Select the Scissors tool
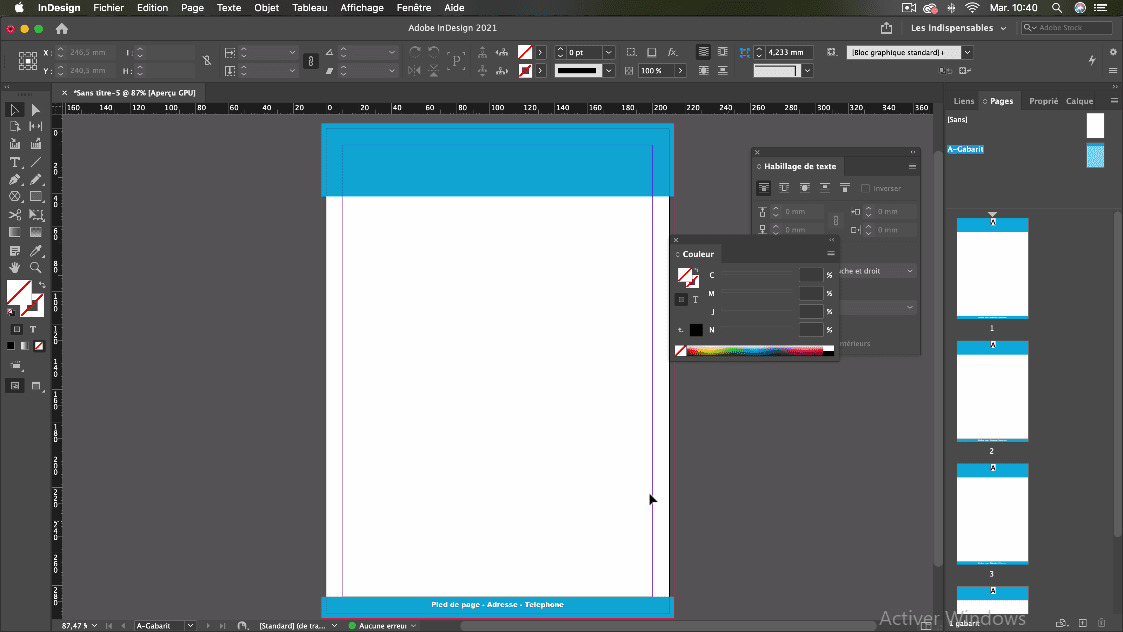Screen dimensions: 1123x632 click(x=14, y=214)
